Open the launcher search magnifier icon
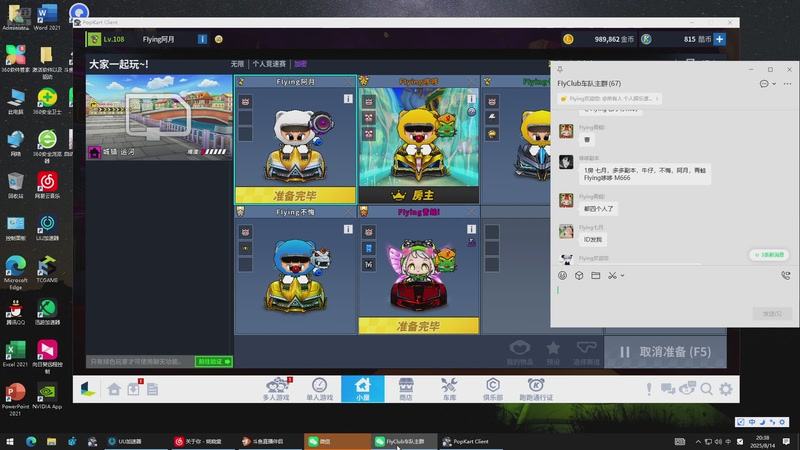This screenshot has height=450, width=800. 706,389
